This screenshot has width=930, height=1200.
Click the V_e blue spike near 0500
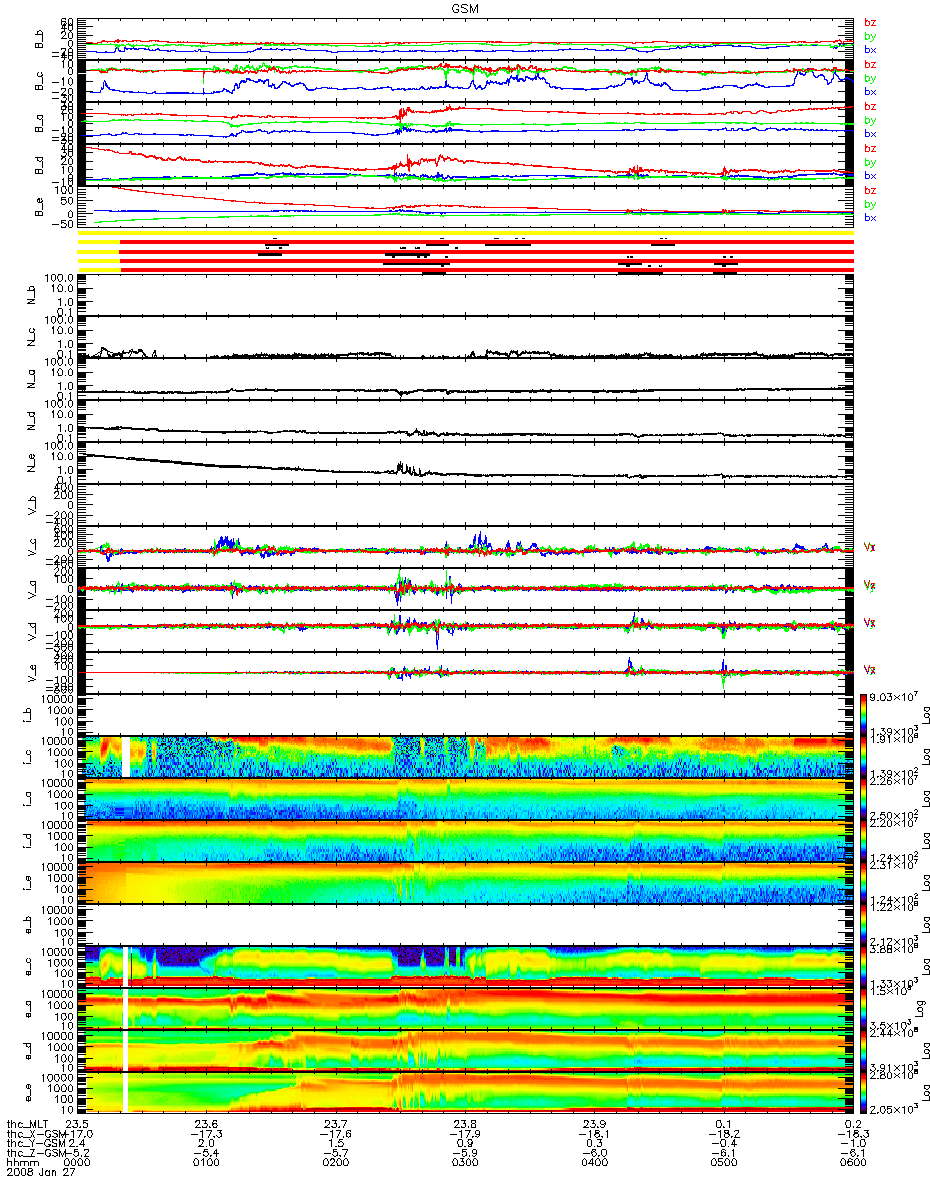pyautogui.click(x=723, y=664)
